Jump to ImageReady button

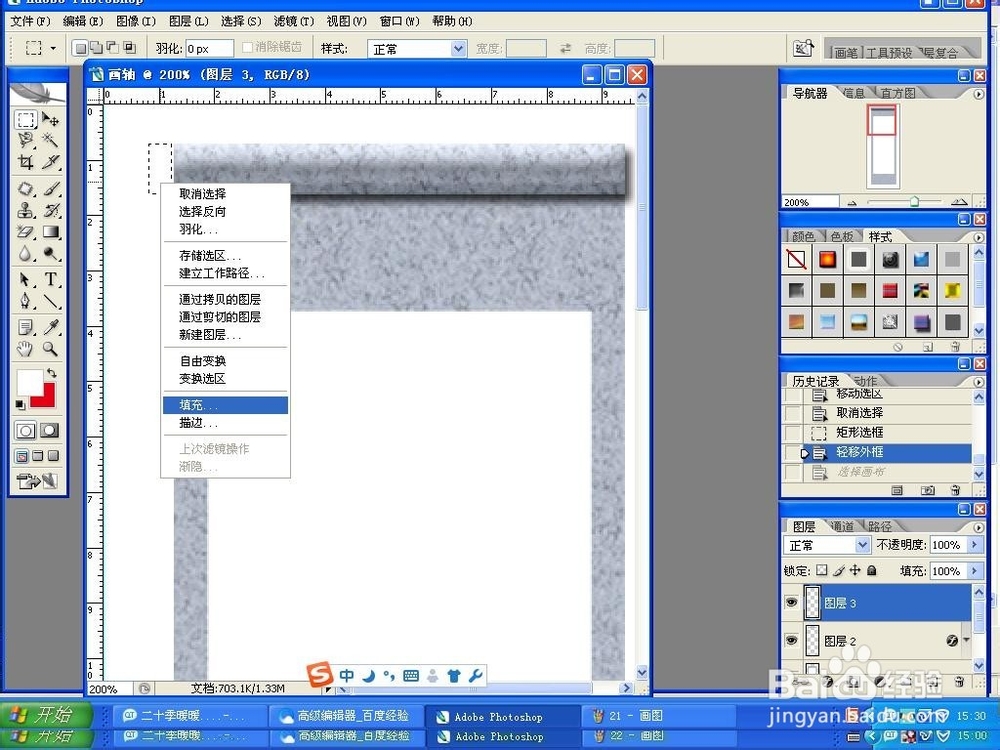(37, 481)
